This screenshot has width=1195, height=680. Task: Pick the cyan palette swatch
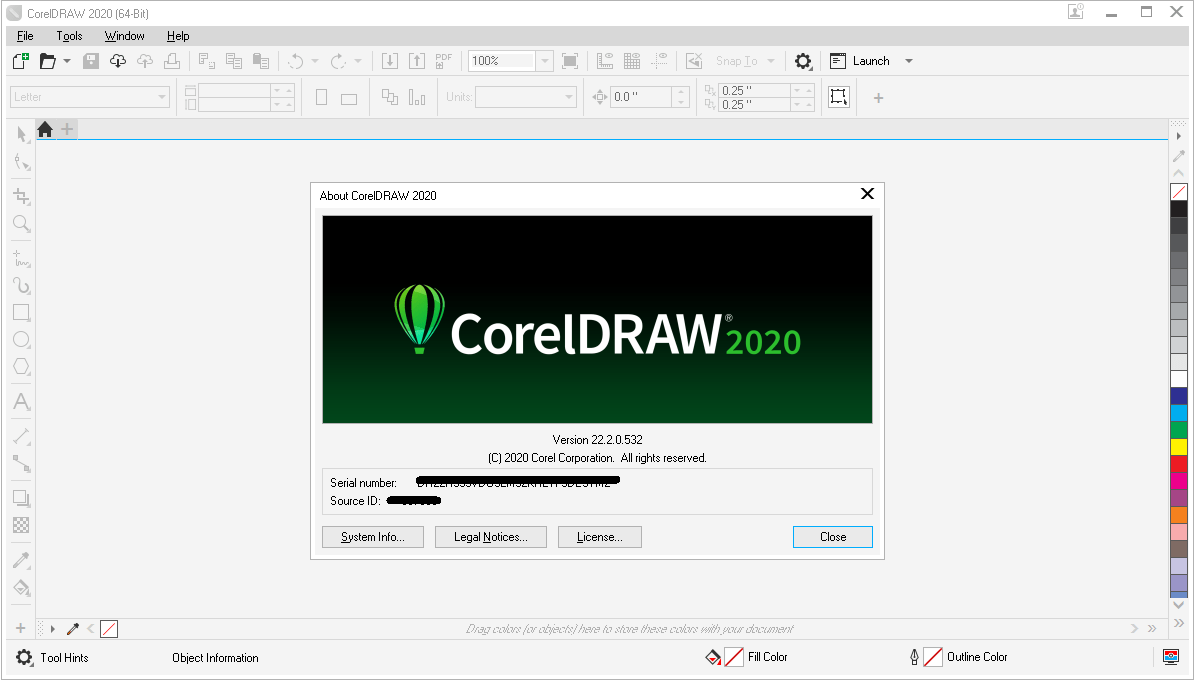tap(1179, 412)
